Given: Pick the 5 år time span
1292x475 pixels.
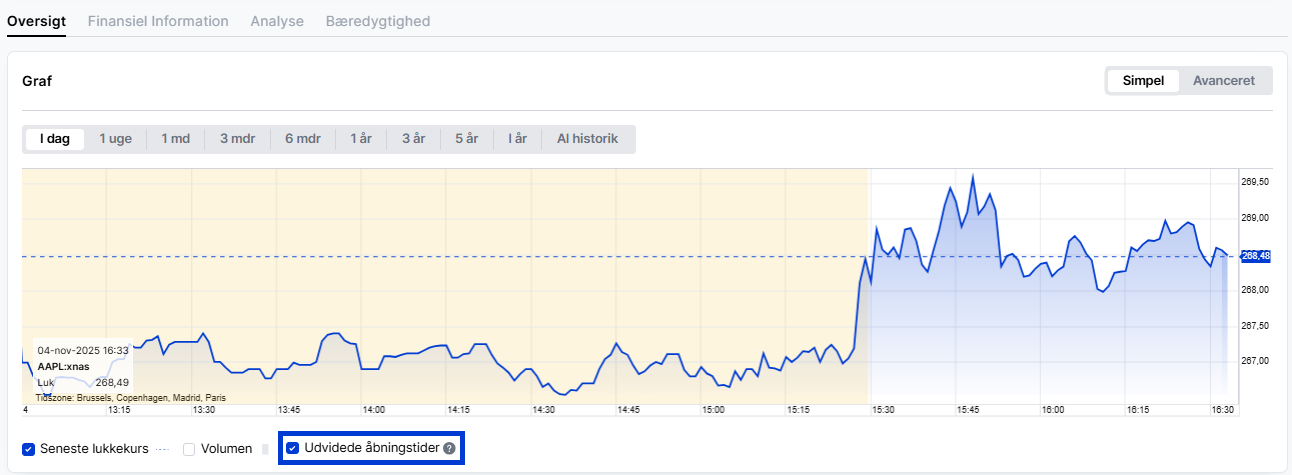Looking at the screenshot, I should coord(466,139).
